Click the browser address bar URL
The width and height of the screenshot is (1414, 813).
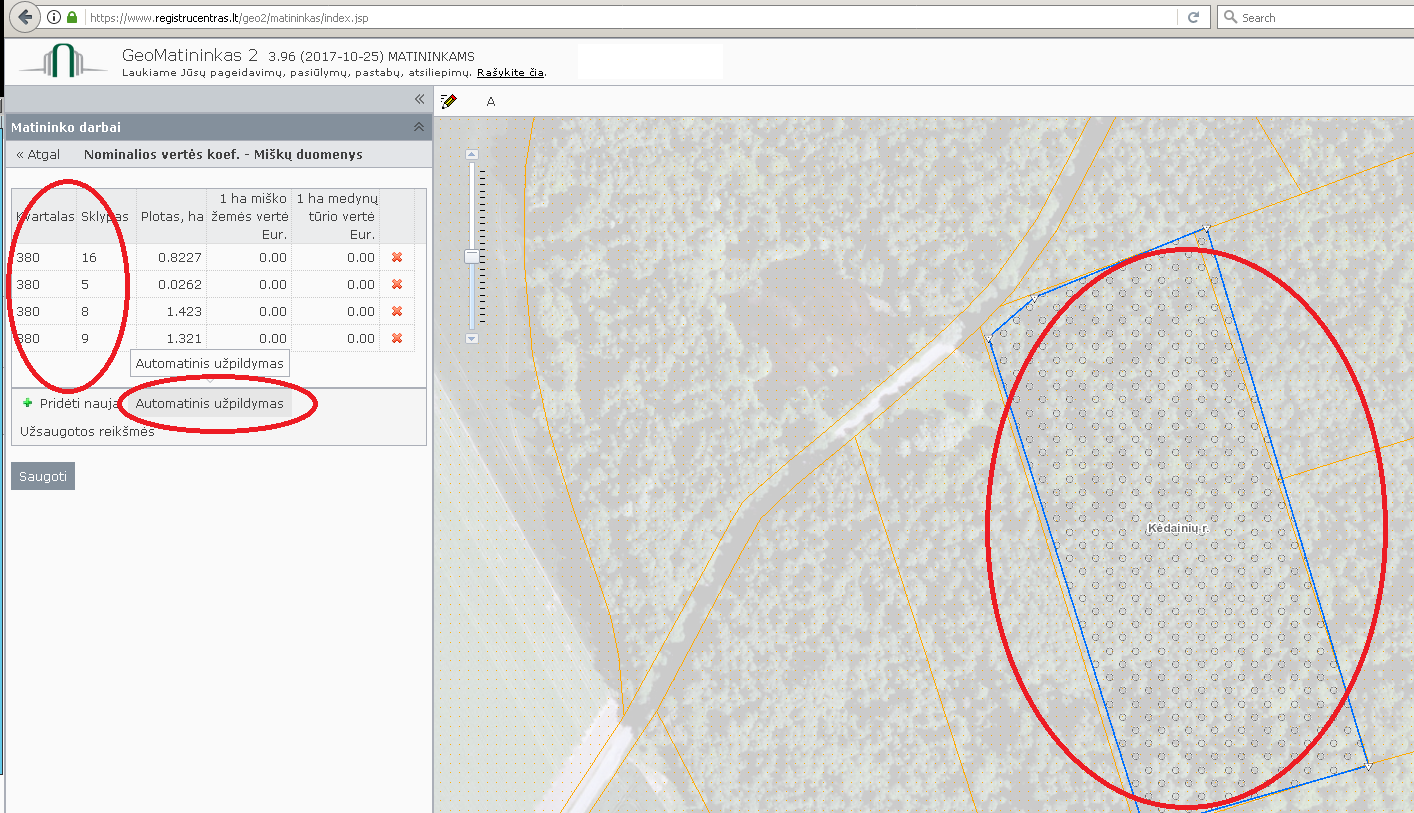[x=632, y=17]
